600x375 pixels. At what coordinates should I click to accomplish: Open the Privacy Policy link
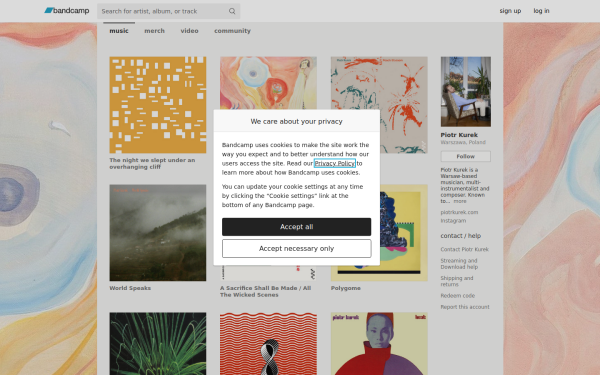335,163
